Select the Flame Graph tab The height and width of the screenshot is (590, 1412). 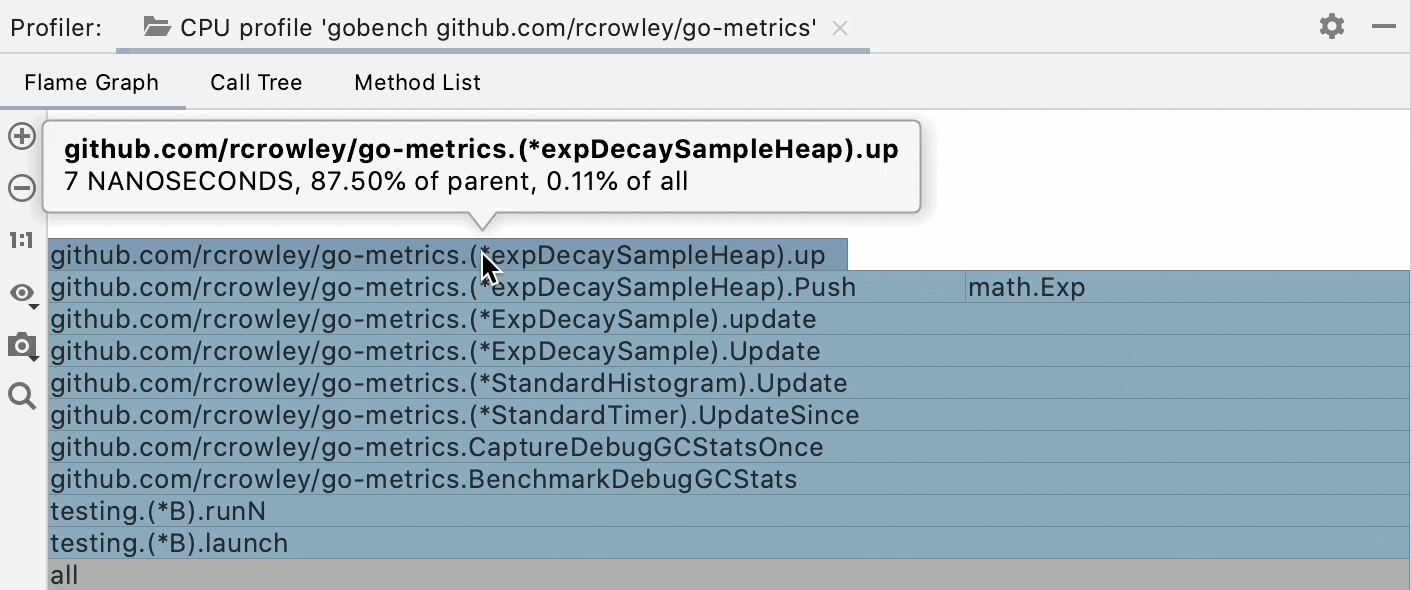[93, 82]
